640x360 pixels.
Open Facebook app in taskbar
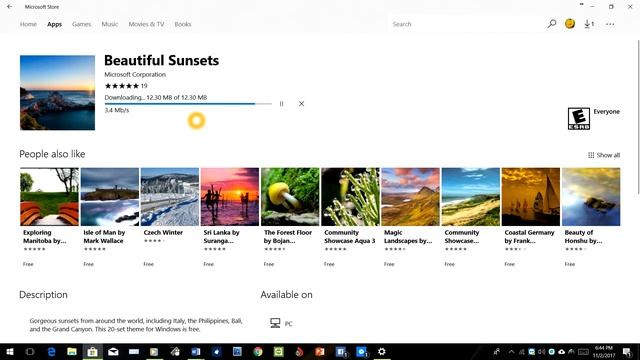click(340, 351)
